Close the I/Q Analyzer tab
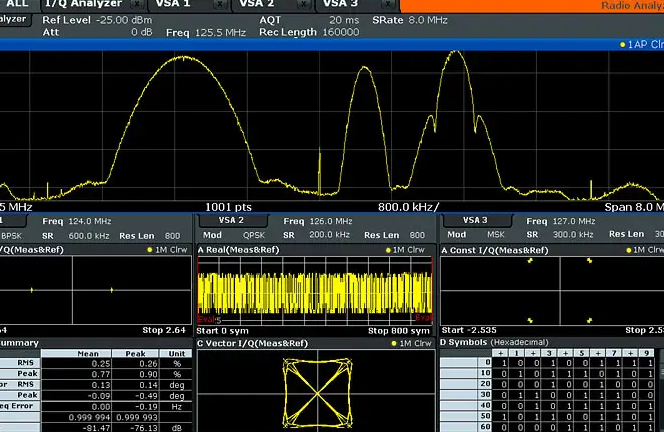Screen dimensions: 664x432 (137, 4)
